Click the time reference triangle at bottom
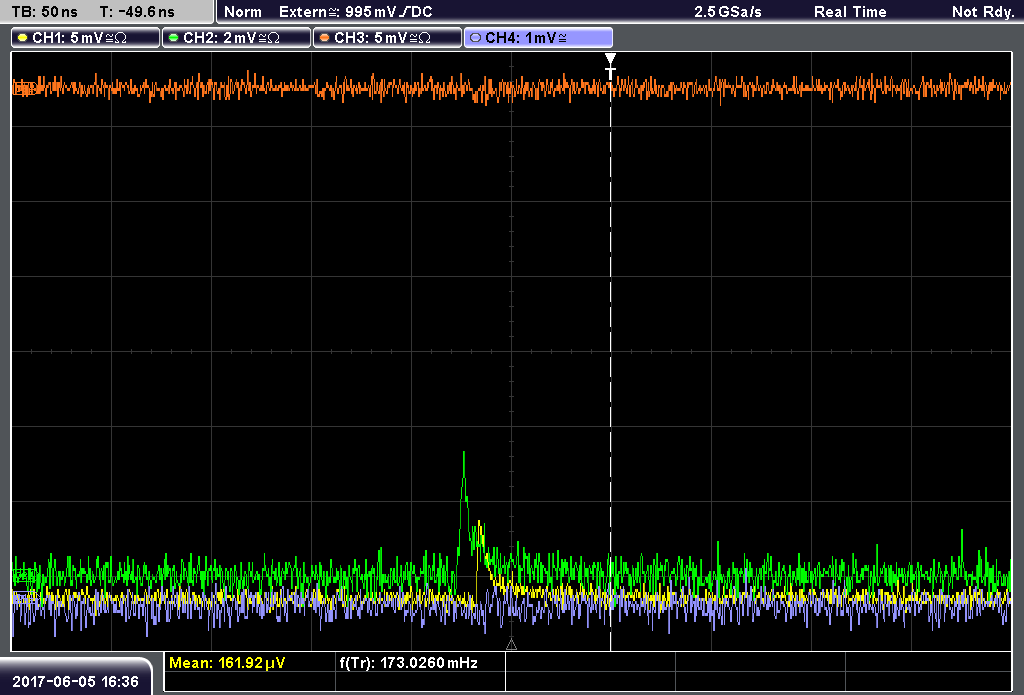Viewport: 1024px width, 695px height. pyautogui.click(x=511, y=645)
